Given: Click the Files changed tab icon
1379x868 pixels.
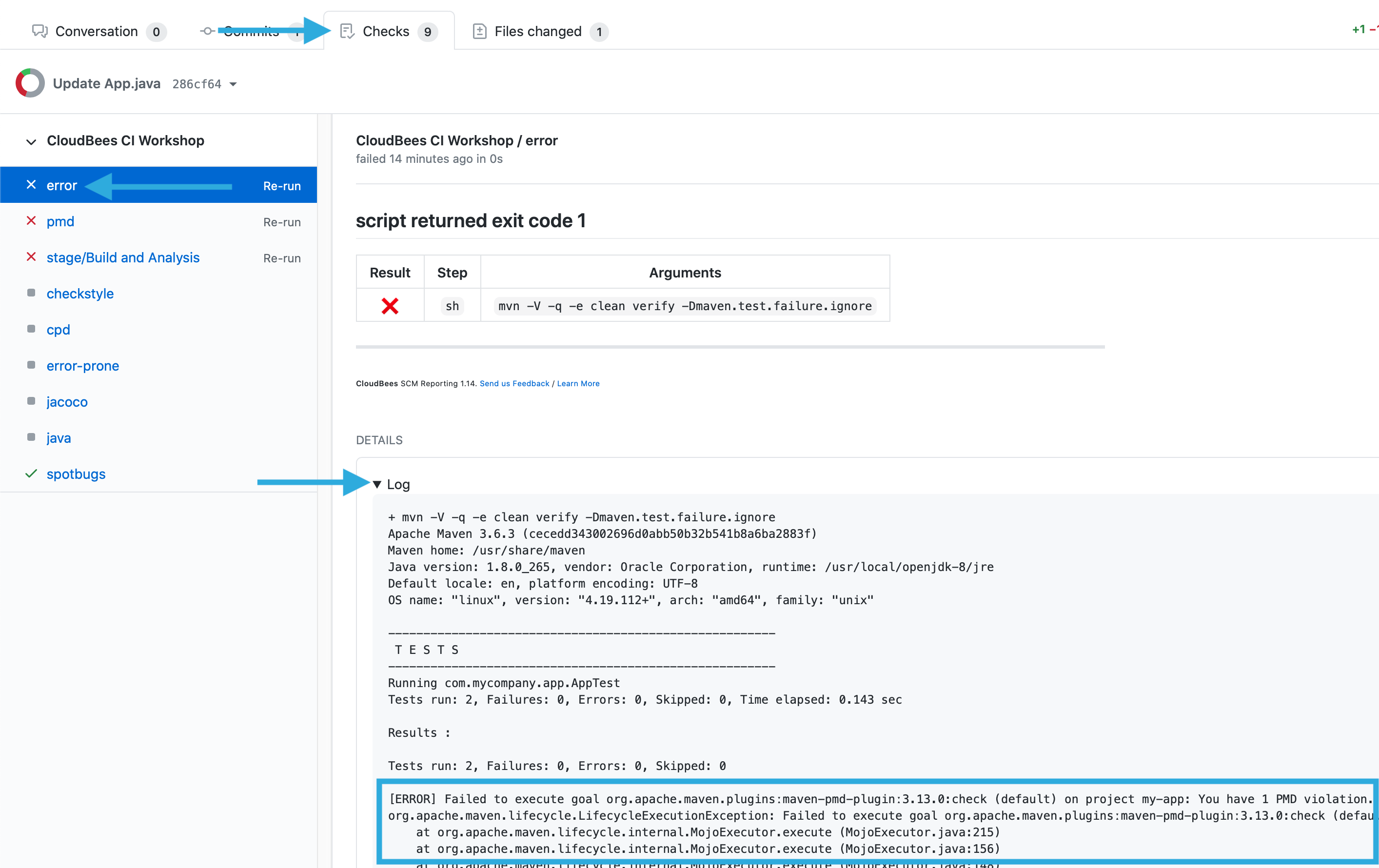Looking at the screenshot, I should point(479,31).
